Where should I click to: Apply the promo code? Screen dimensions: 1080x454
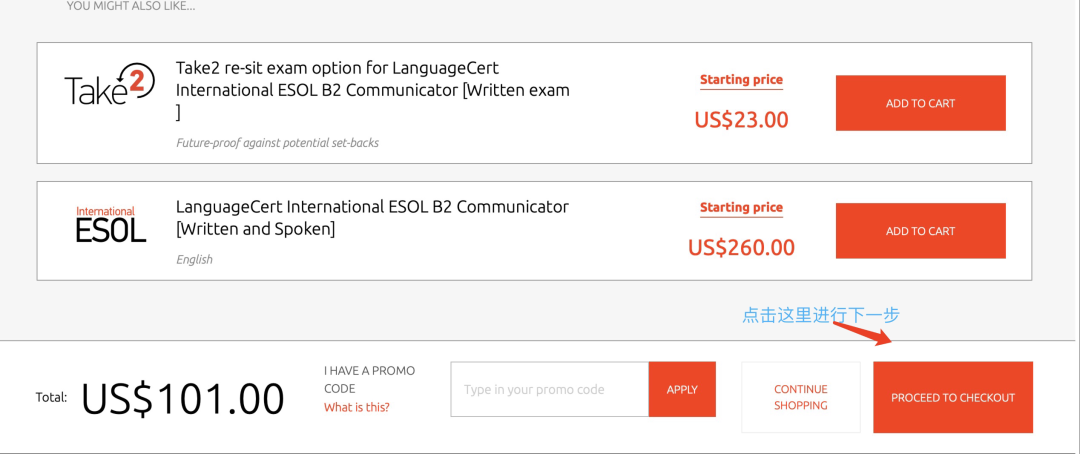(682, 389)
